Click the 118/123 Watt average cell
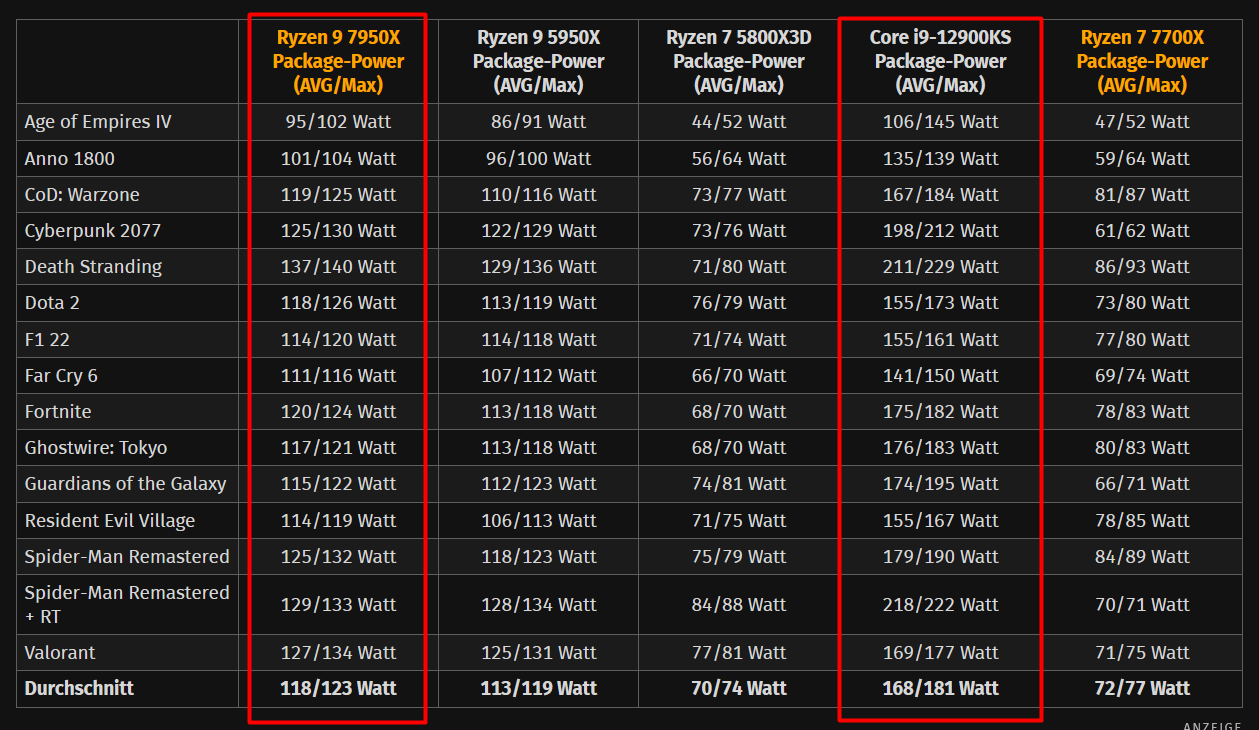This screenshot has height=730, width=1259. (338, 688)
